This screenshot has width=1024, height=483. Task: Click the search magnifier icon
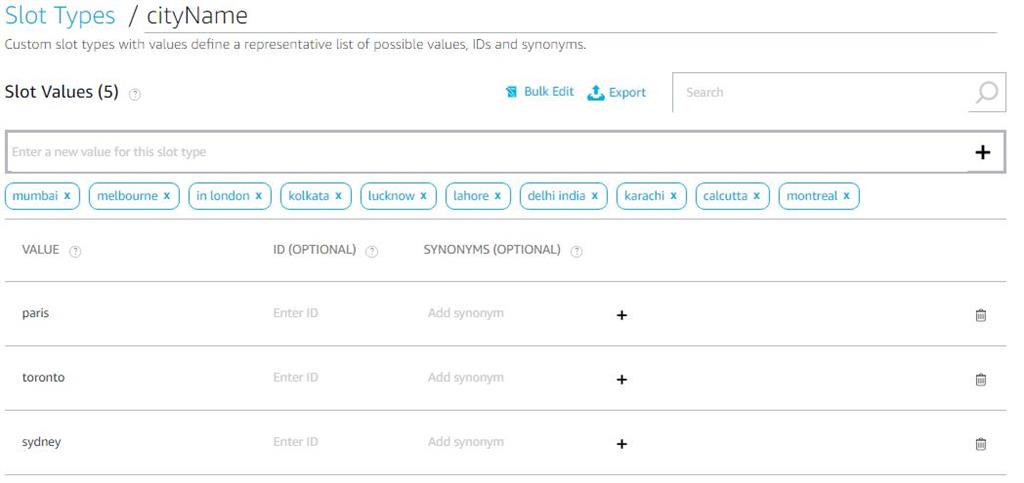point(986,92)
